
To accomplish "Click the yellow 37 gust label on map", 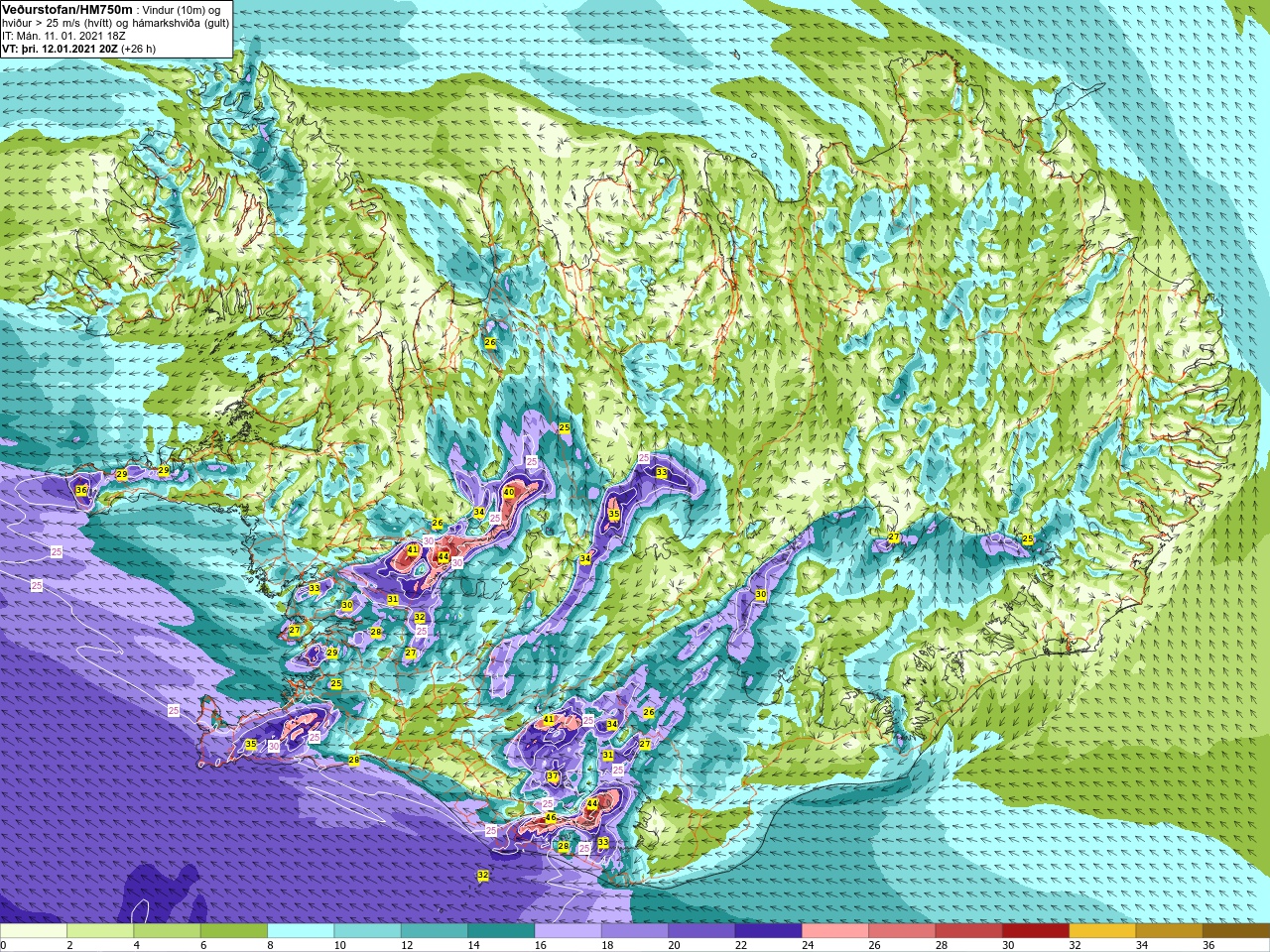I will 553,776.
